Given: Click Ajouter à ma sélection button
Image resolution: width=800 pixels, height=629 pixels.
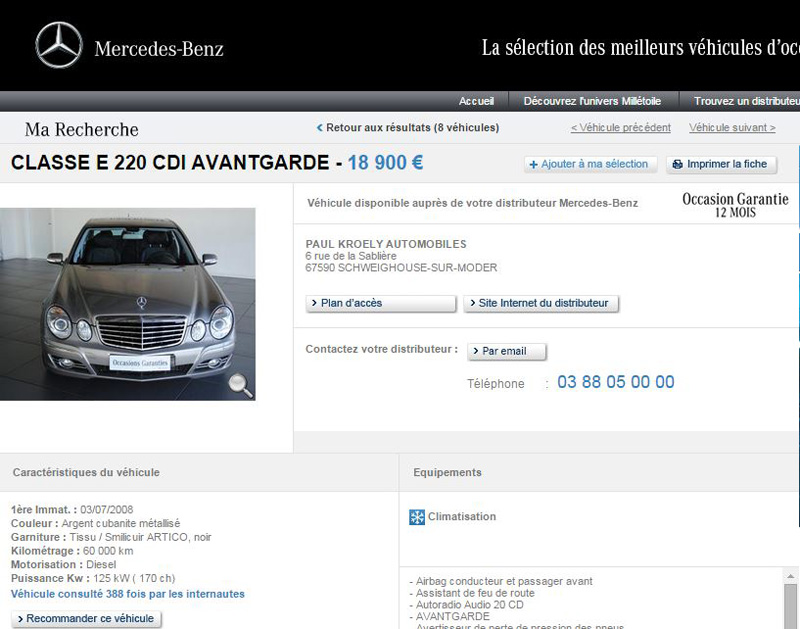Looking at the screenshot, I should [590, 164].
